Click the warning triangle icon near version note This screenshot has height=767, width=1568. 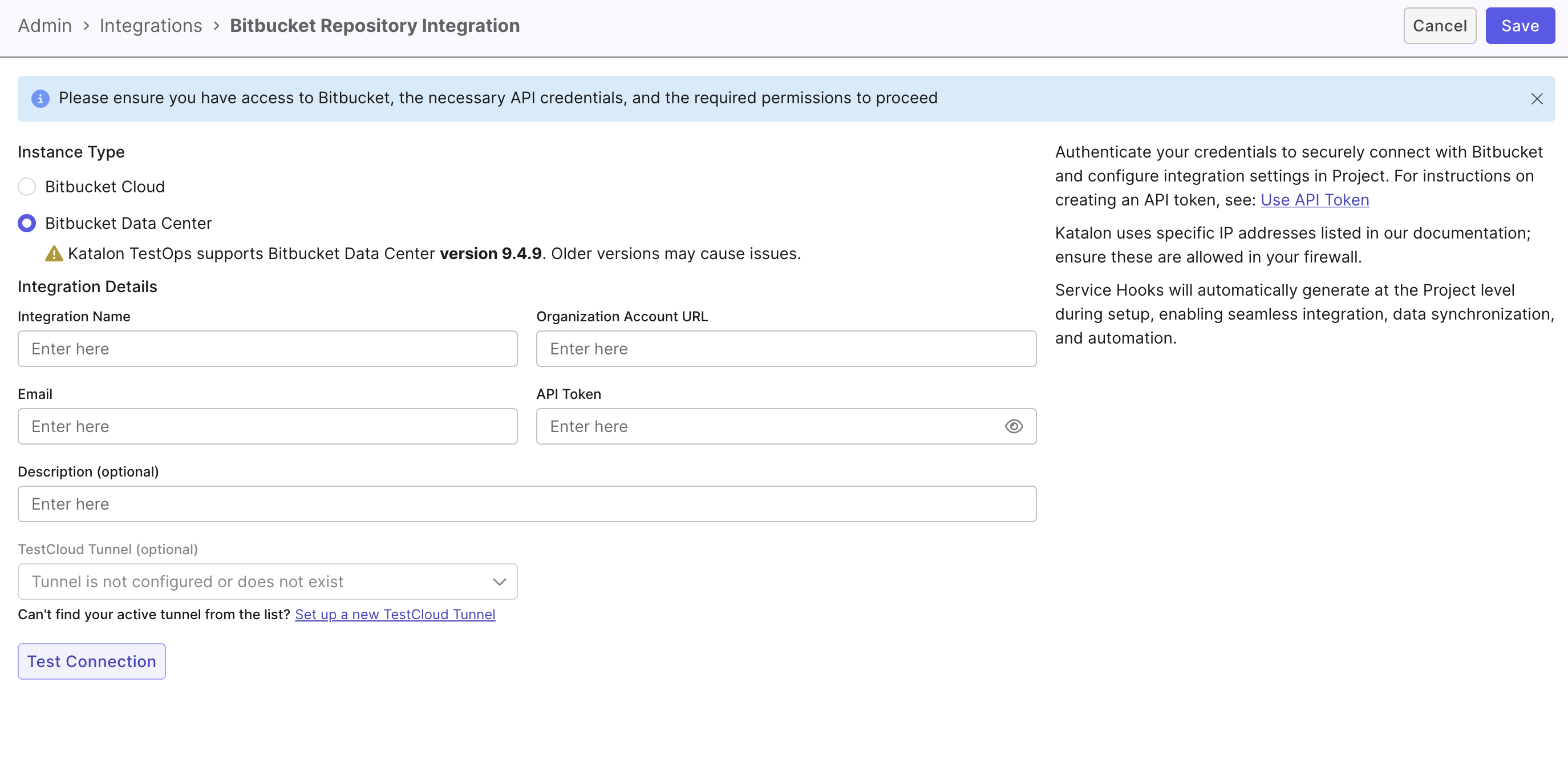click(x=54, y=253)
